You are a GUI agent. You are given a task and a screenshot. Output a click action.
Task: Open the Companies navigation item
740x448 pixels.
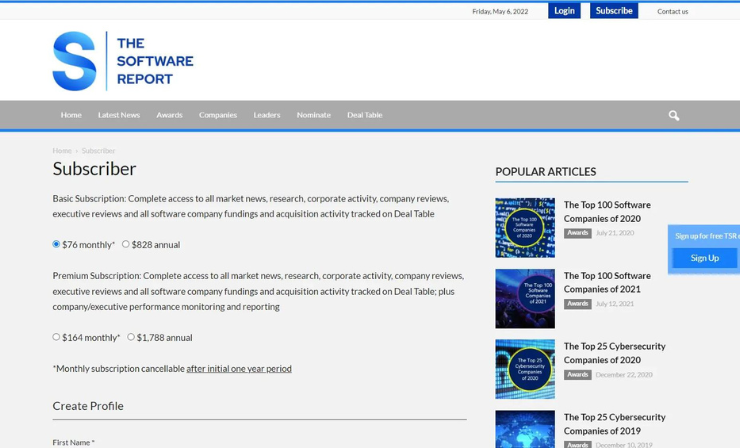(x=218, y=115)
